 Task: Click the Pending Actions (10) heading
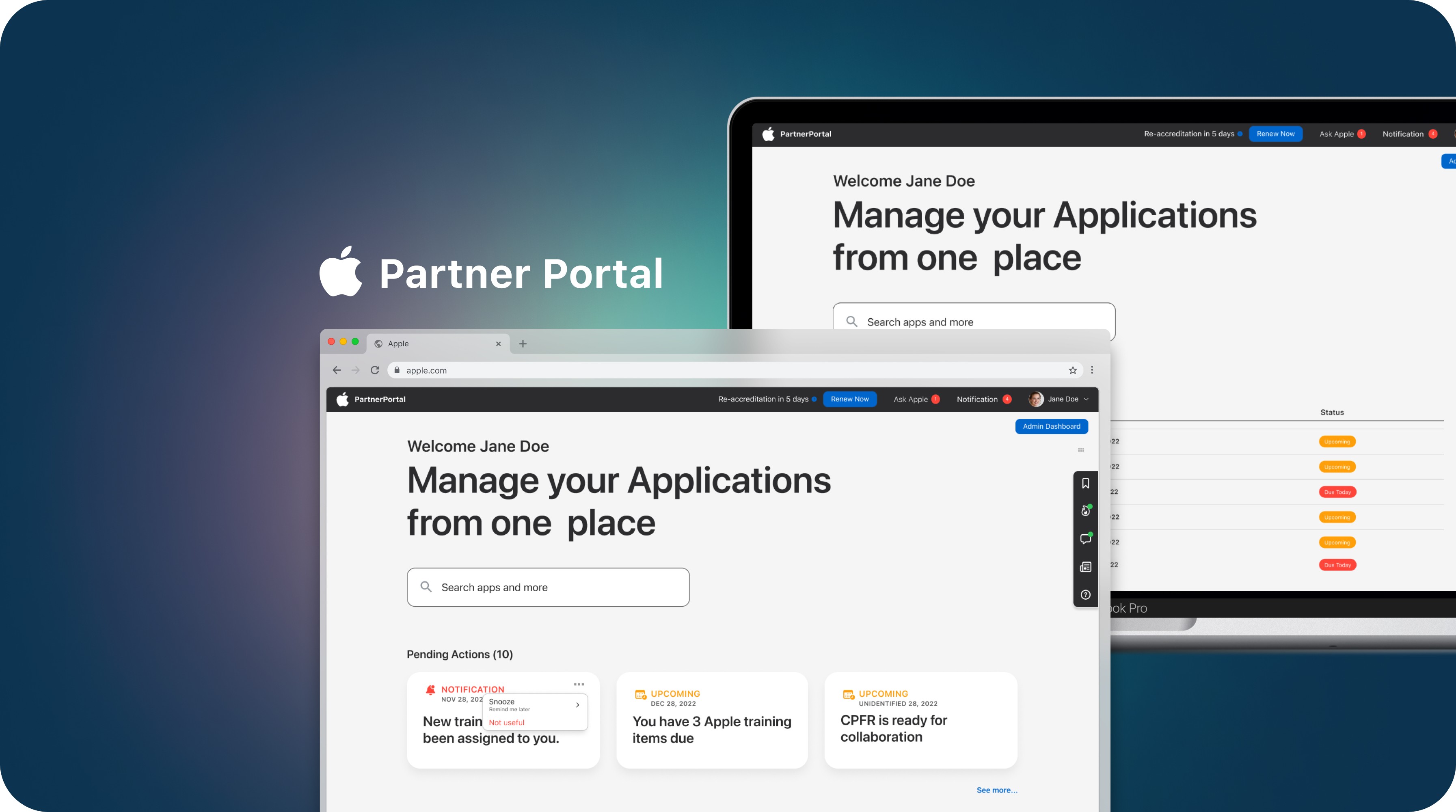coord(460,654)
